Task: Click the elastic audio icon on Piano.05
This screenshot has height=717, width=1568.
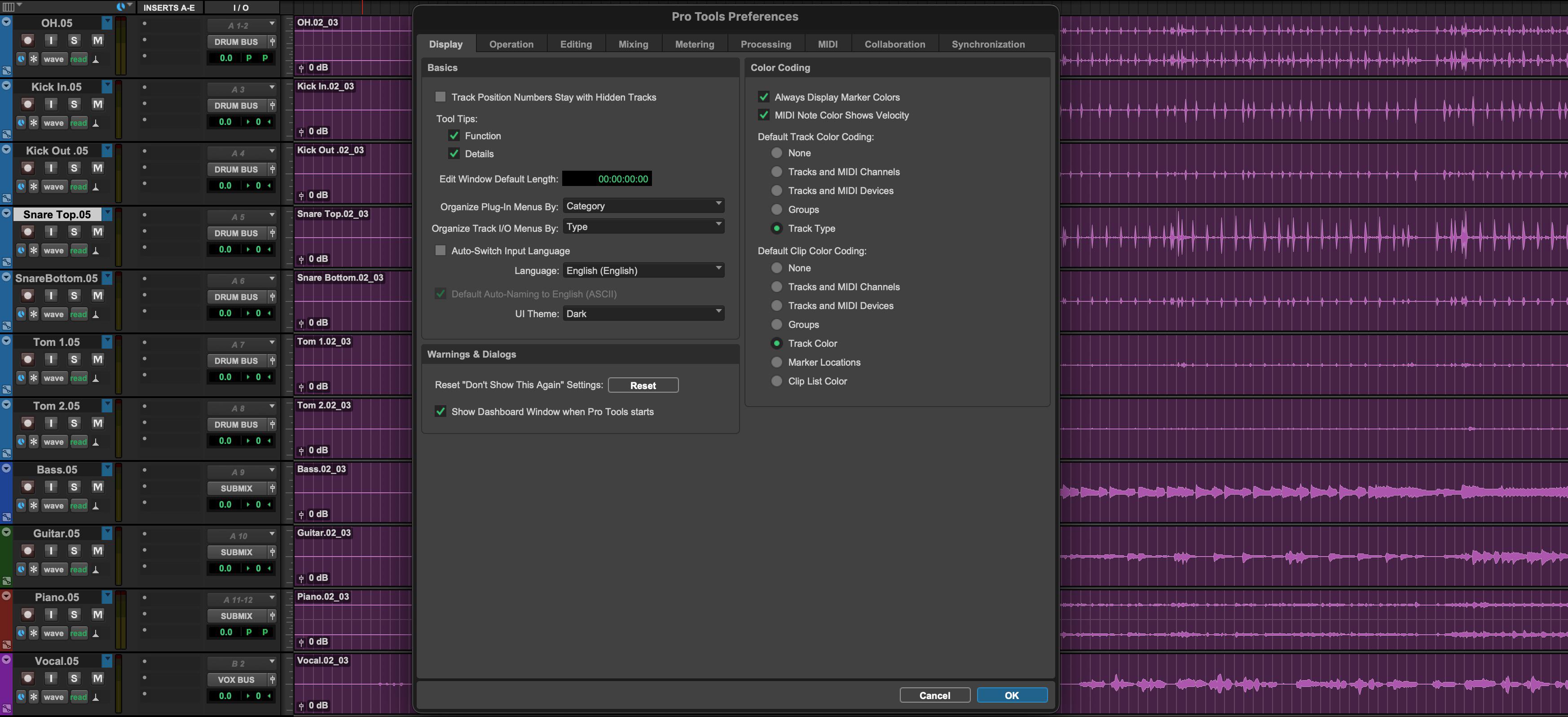Action: tap(34, 633)
